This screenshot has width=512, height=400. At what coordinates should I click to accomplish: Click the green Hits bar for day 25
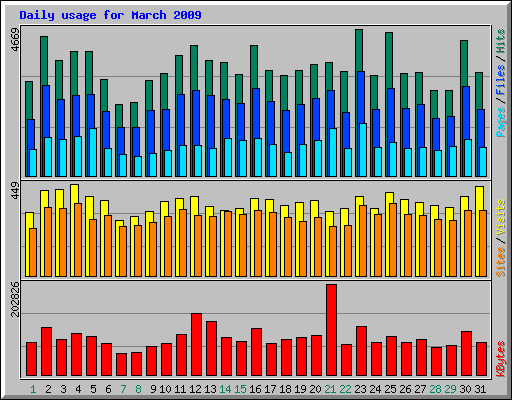pyautogui.click(x=389, y=60)
